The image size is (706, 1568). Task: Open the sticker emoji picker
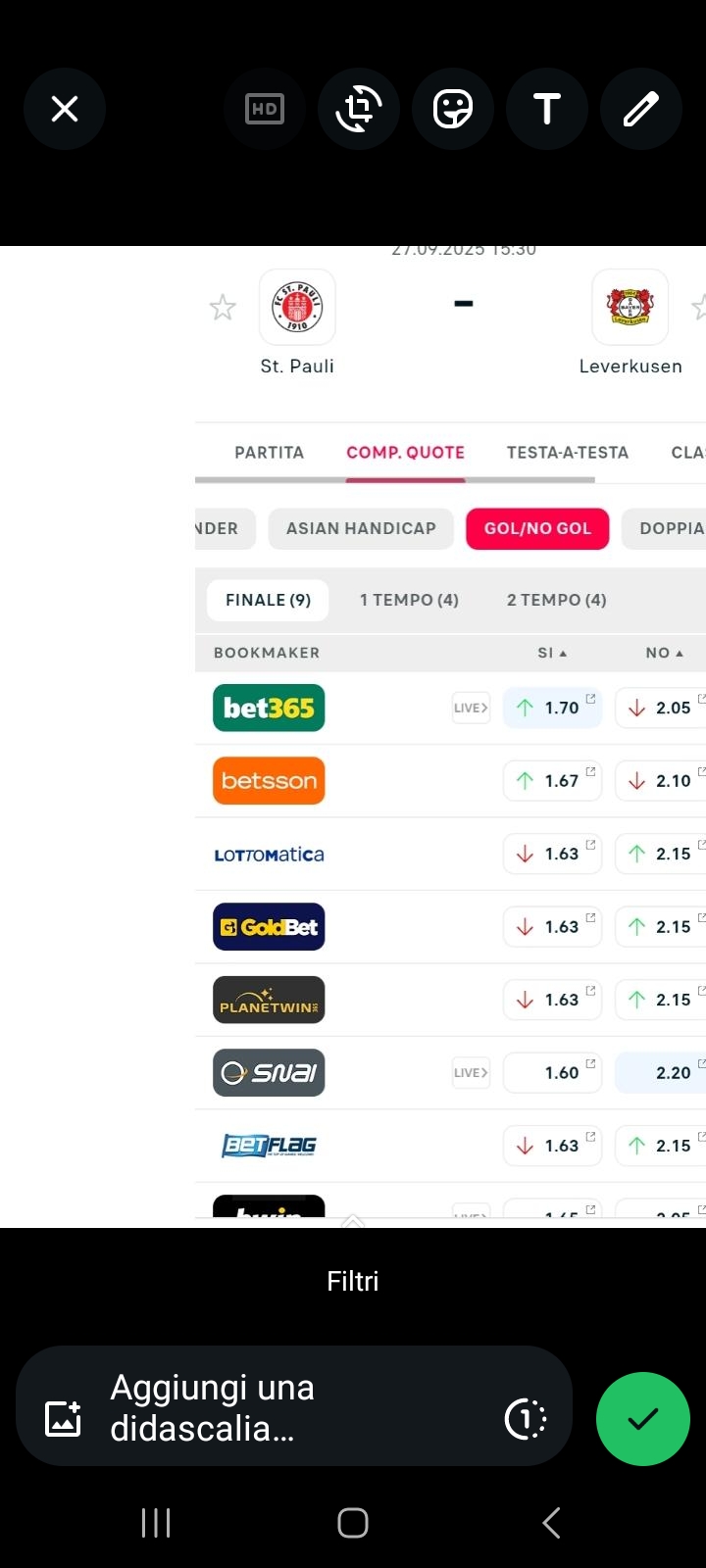click(453, 109)
